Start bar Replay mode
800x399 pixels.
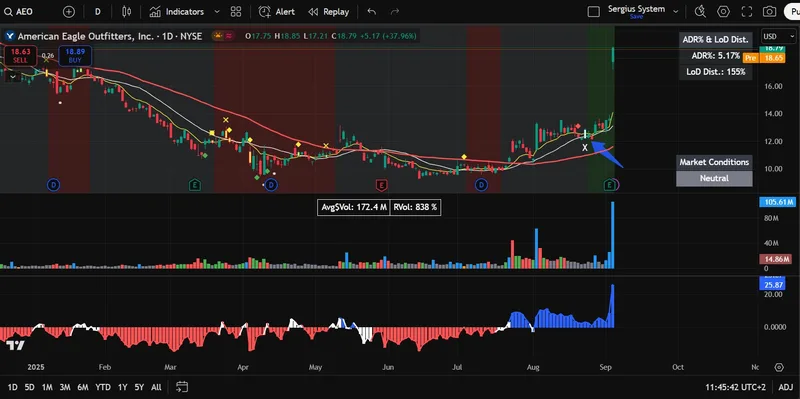click(x=329, y=11)
